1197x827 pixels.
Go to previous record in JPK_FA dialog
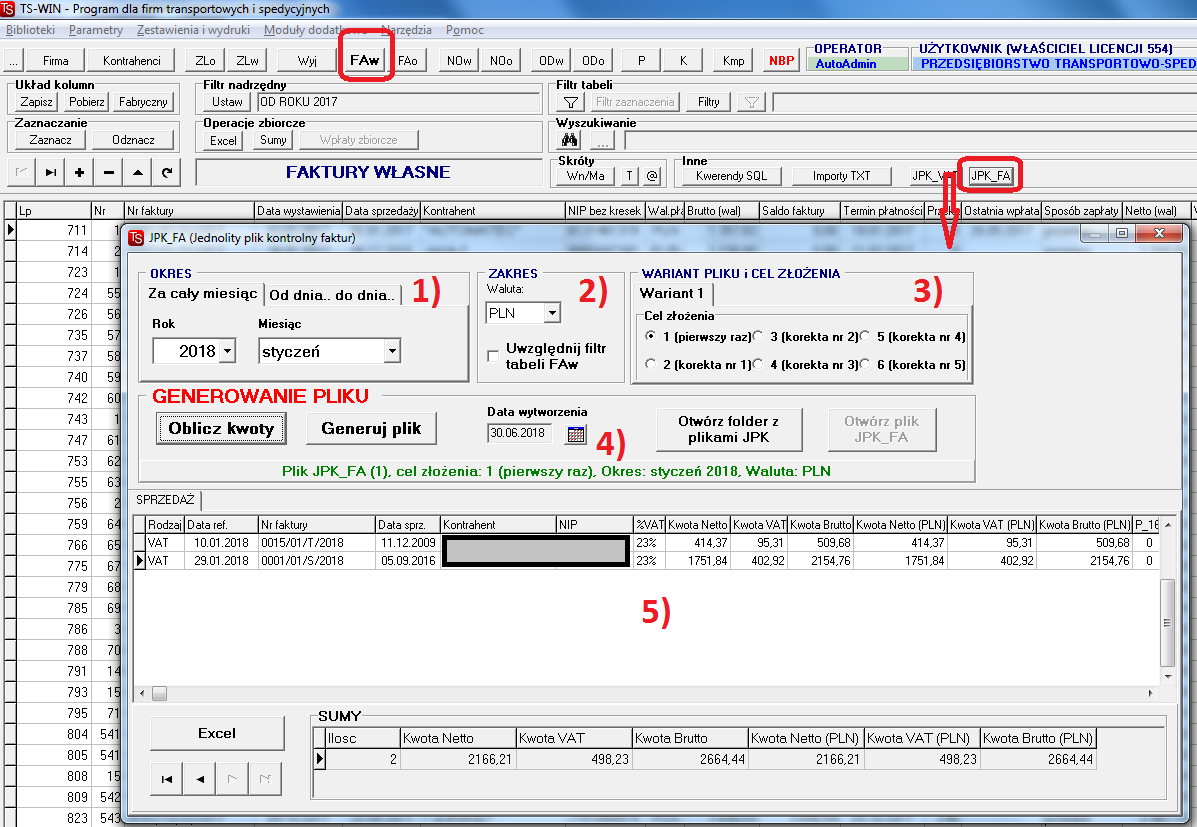[200, 779]
